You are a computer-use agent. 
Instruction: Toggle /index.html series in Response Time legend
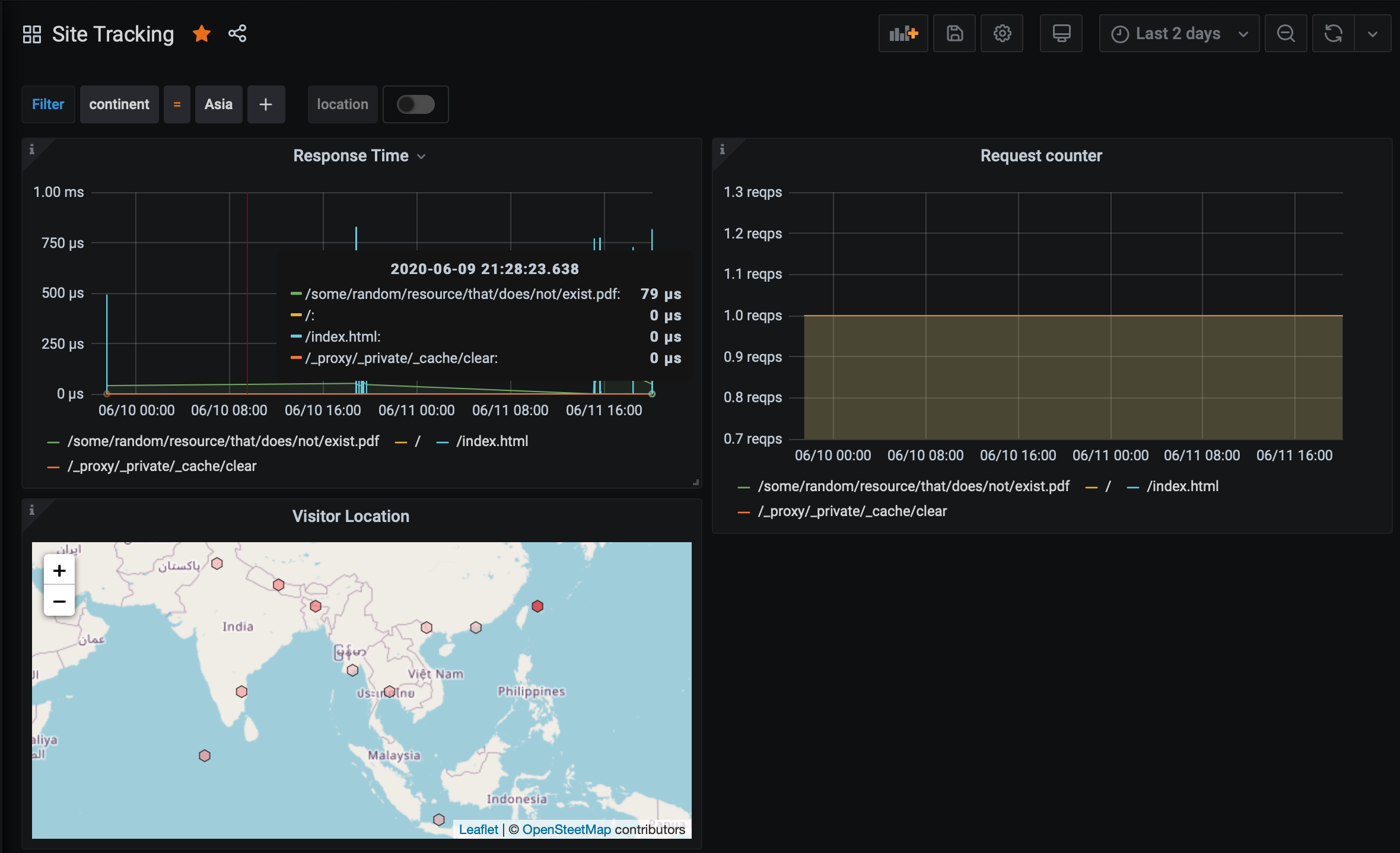(491, 441)
